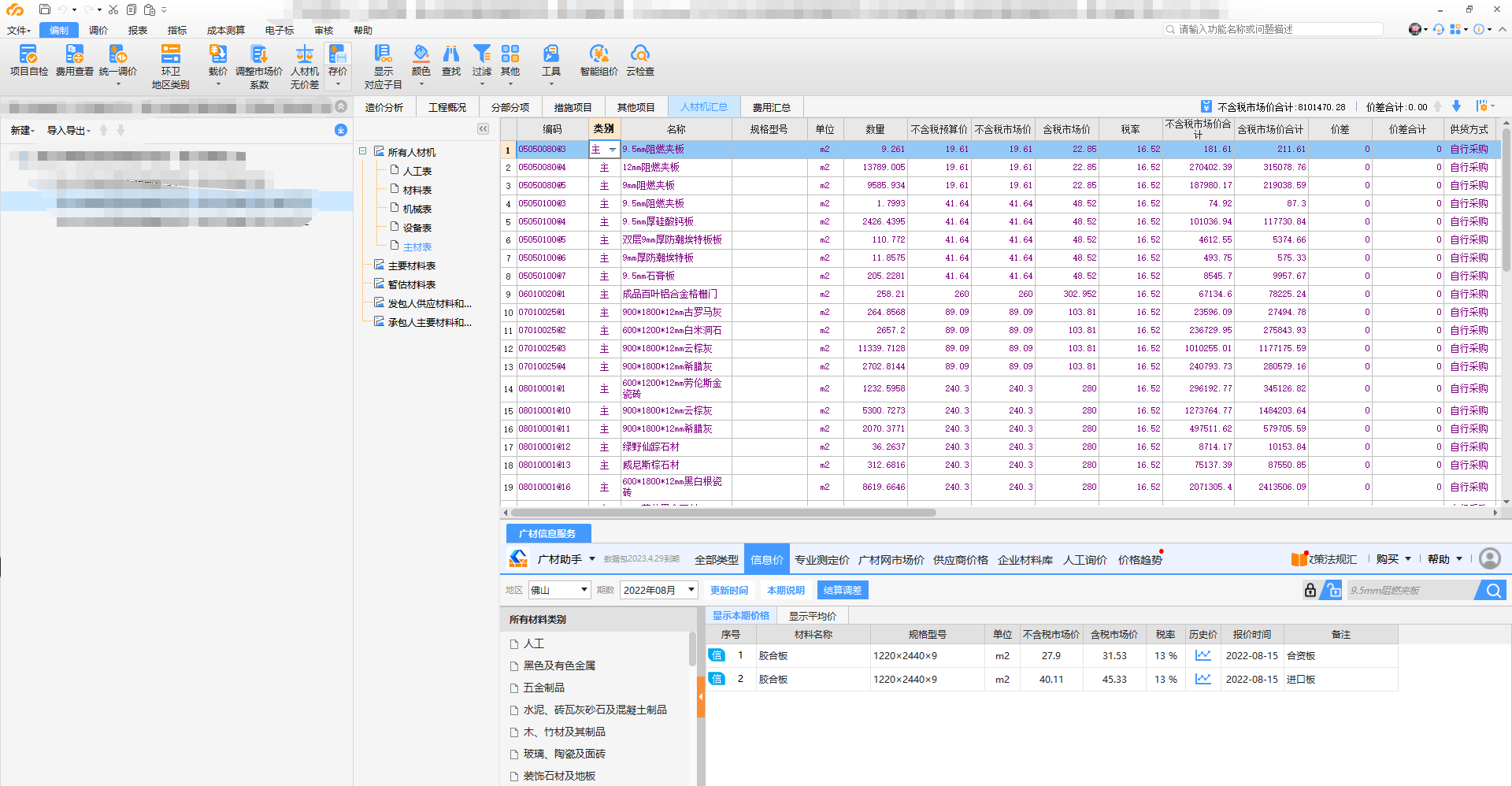
Task: Select 人工表 in the tree
Action: coord(417,171)
